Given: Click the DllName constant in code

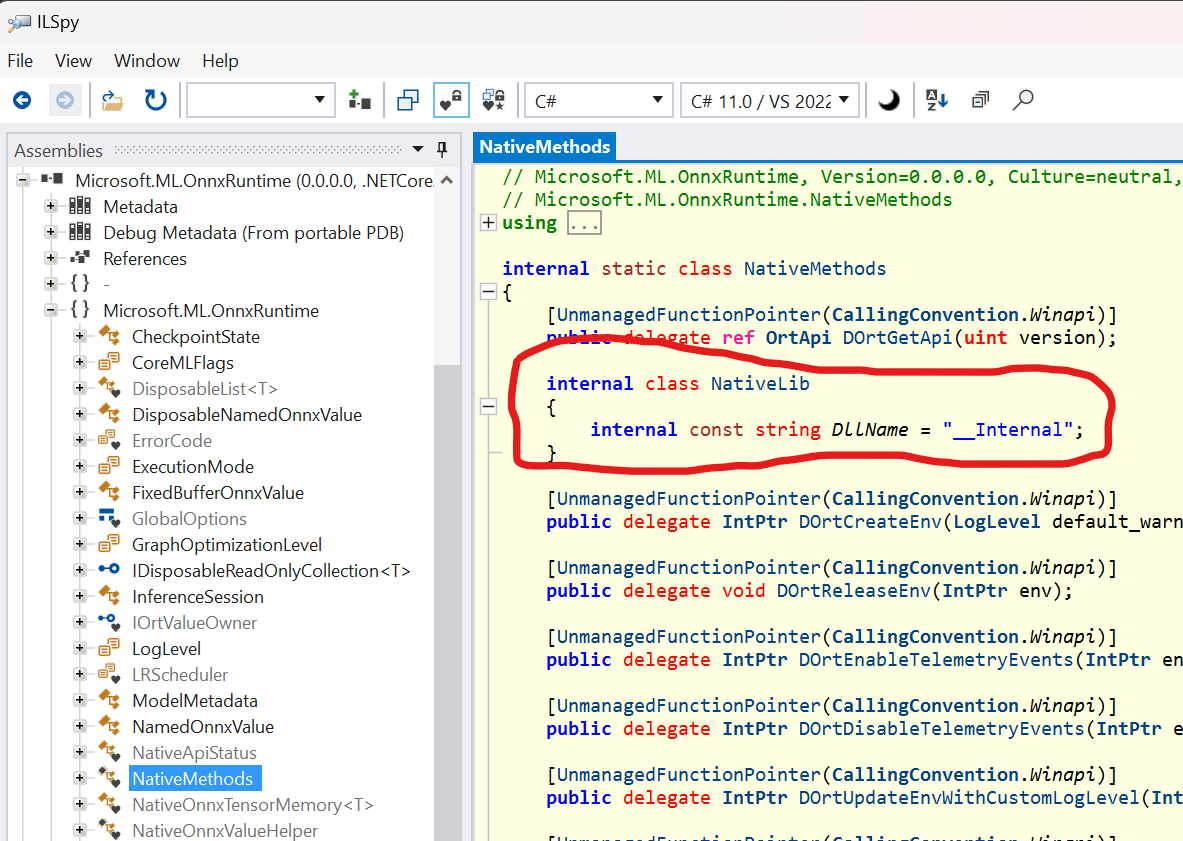Looking at the screenshot, I should click(x=869, y=429).
